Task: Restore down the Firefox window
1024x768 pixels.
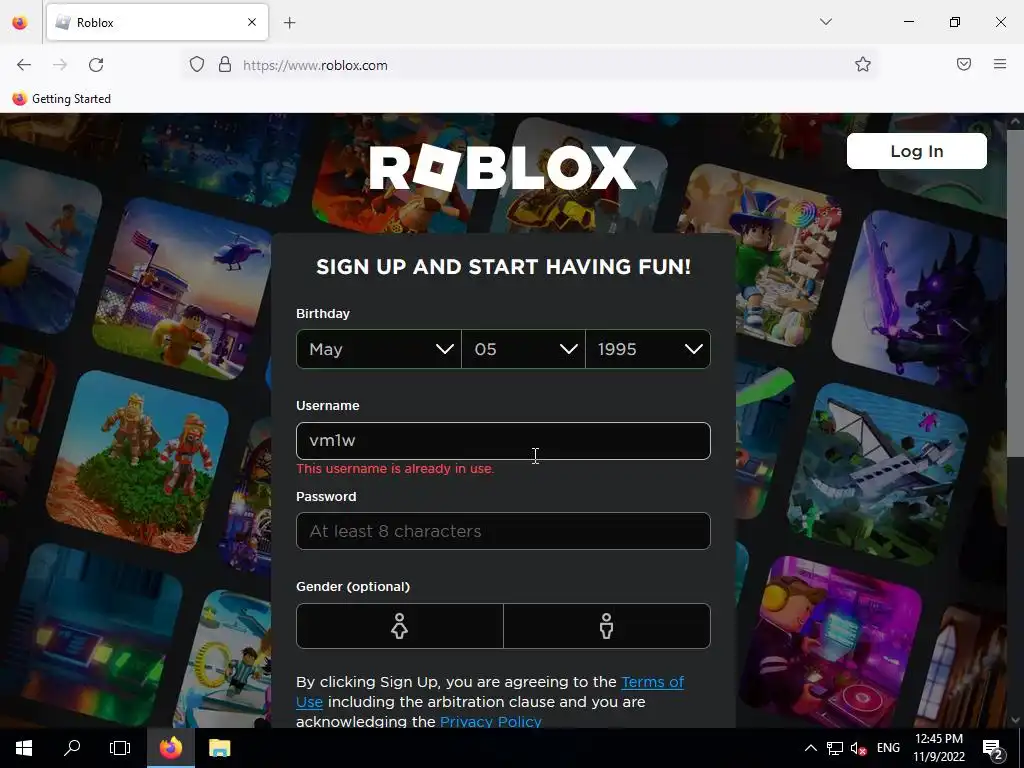Action: point(955,22)
